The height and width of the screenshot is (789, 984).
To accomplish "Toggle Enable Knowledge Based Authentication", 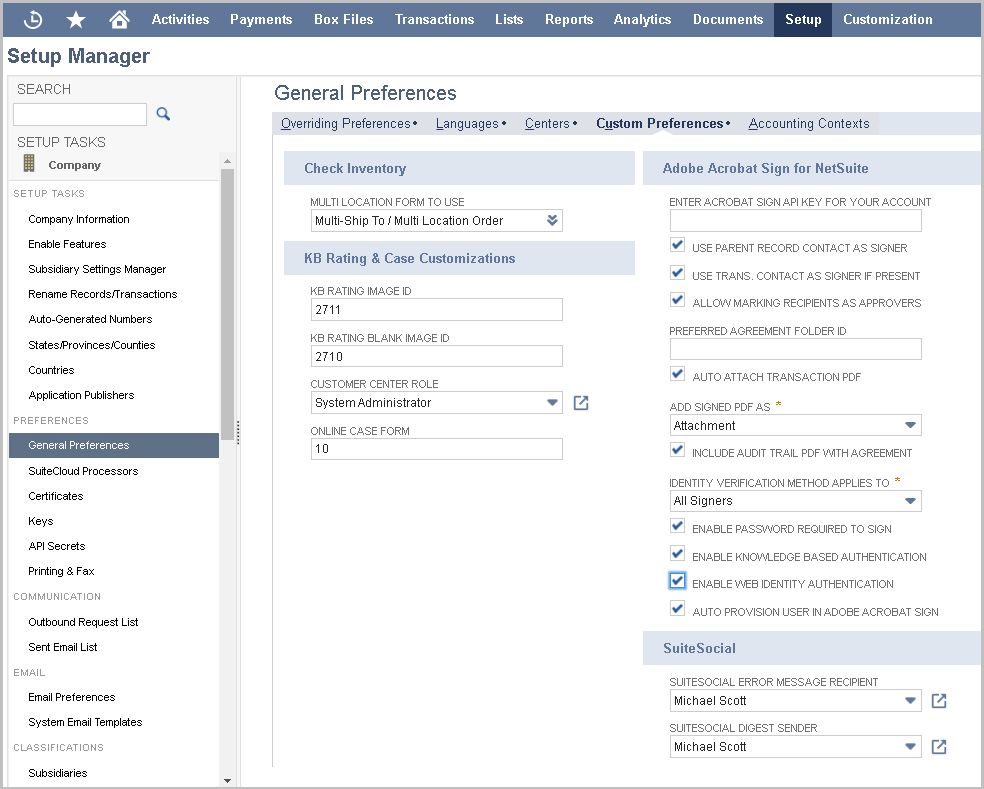I will (x=677, y=554).
